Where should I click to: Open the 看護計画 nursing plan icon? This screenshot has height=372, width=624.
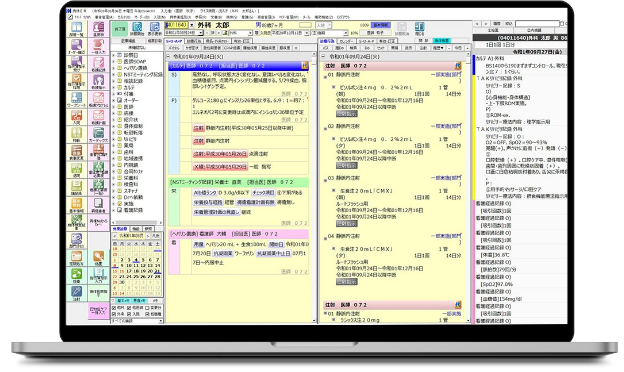click(99, 117)
